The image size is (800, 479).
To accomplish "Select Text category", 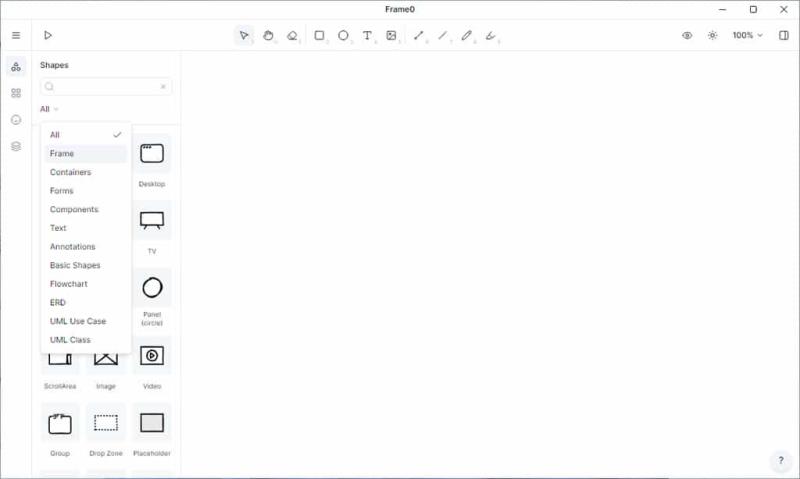I will click(86, 228).
